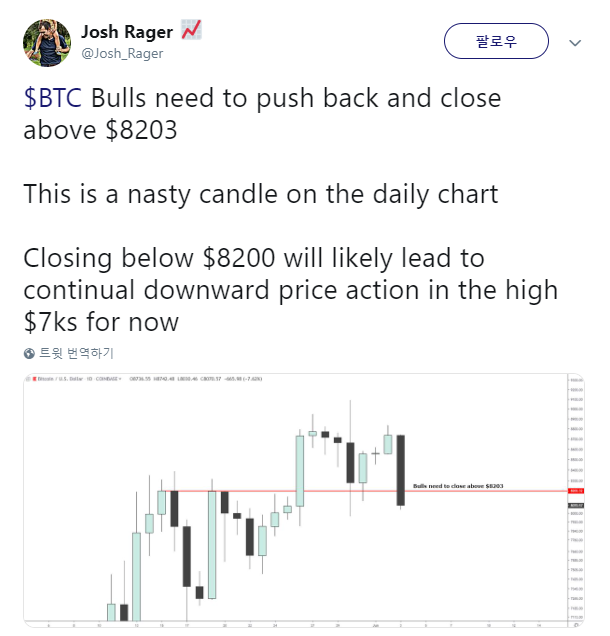610x636 pixels.
Task: Toggle the eye icon in chart header
Action: [x=28, y=379]
